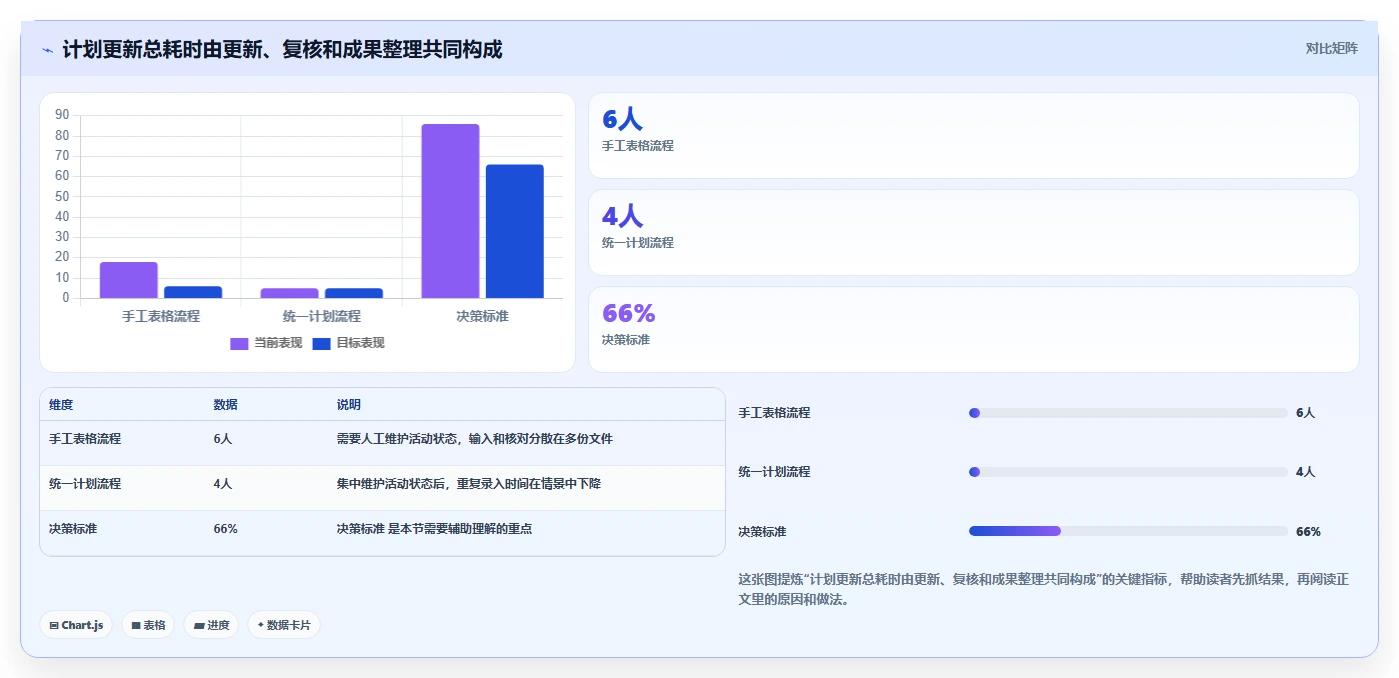1399x678 pixels.
Task: Toggle the 目标表现 legend swatch
Action: pyautogui.click(x=321, y=343)
